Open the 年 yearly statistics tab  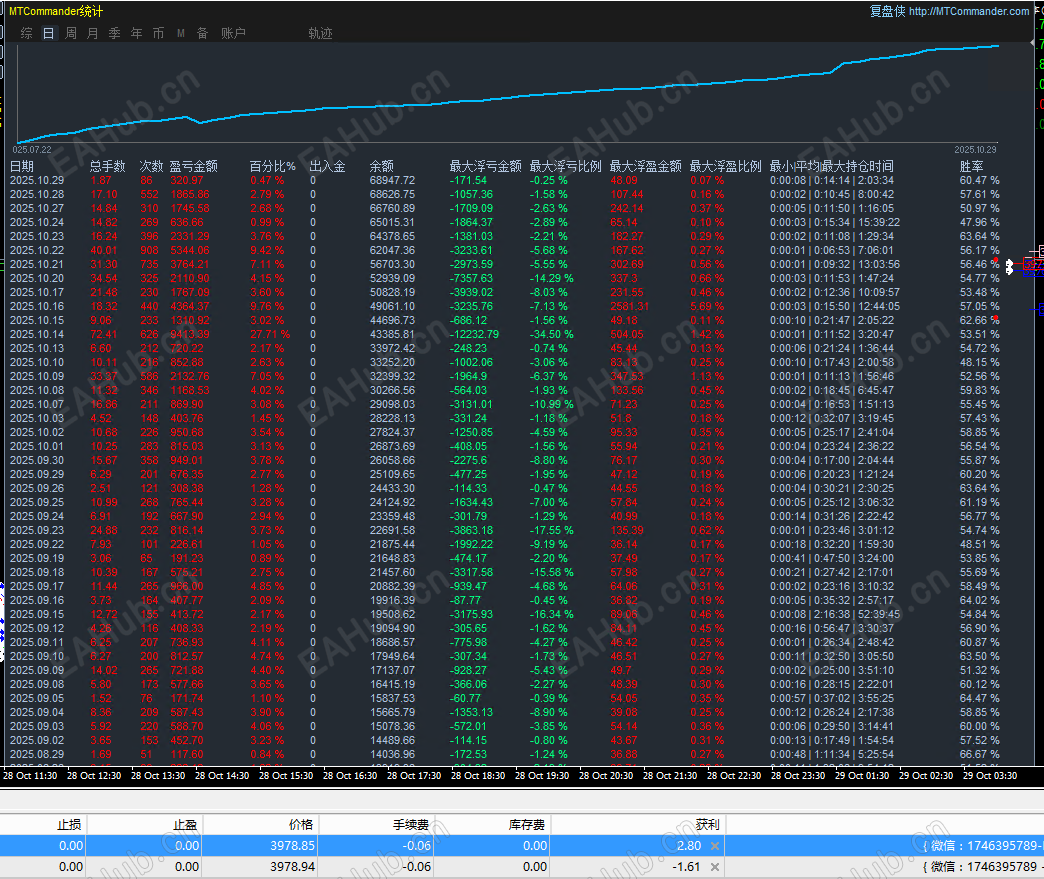click(136, 33)
